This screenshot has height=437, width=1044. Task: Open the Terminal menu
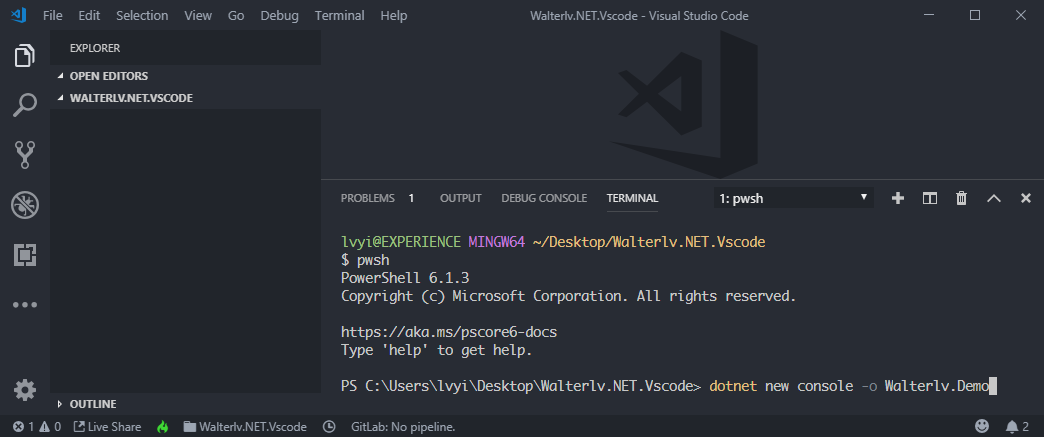[339, 16]
